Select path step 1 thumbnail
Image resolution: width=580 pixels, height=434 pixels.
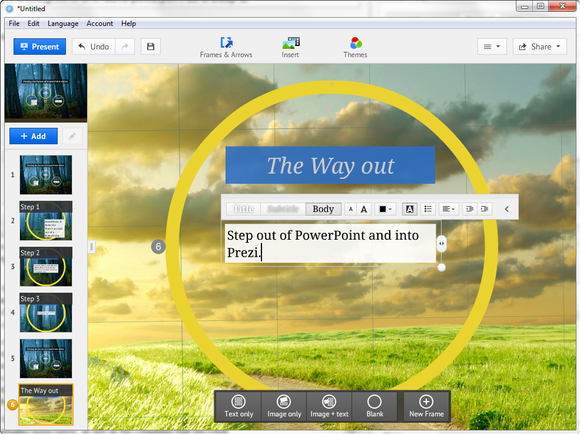coord(46,175)
